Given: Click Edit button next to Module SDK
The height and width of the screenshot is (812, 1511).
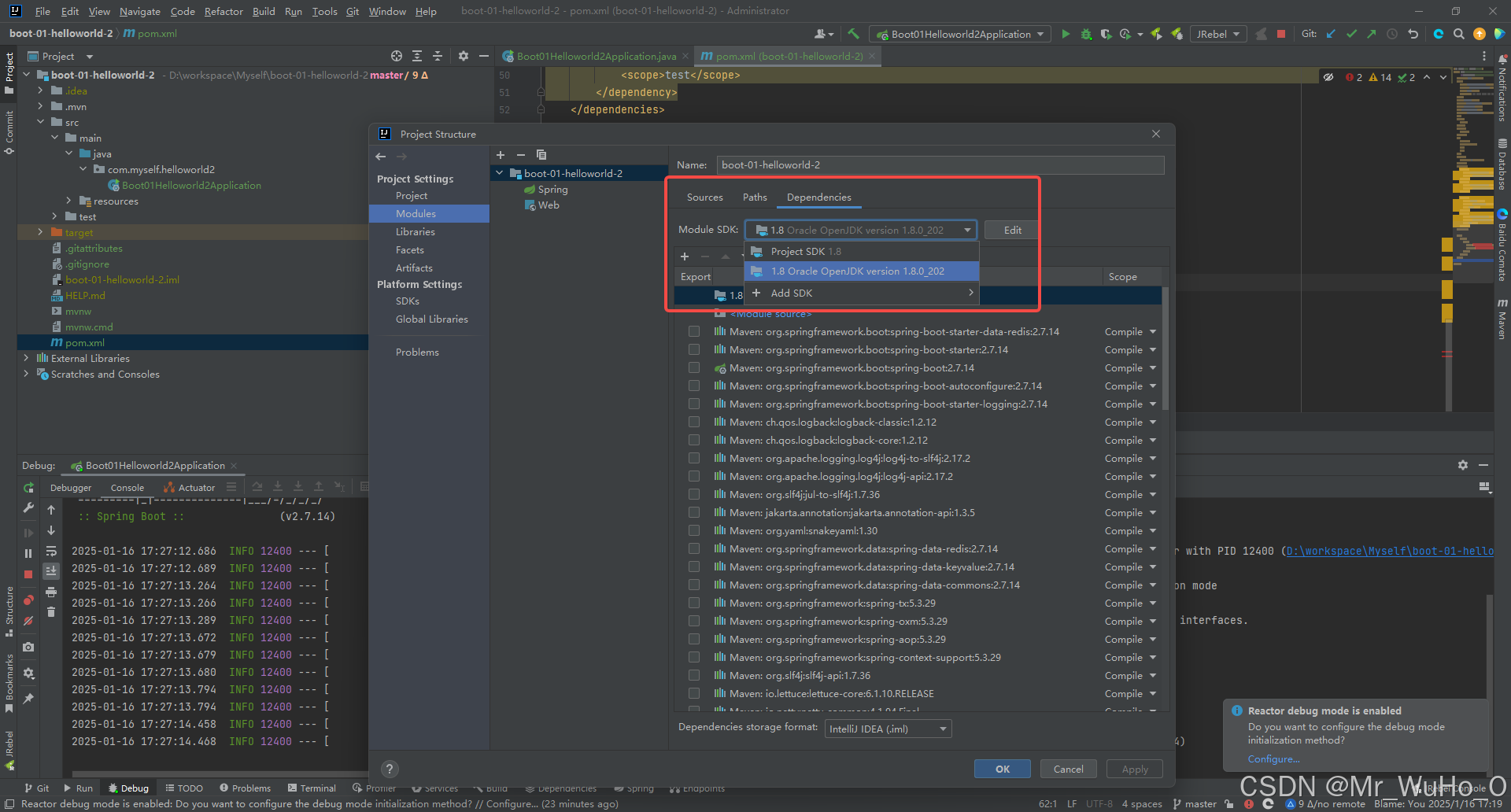Looking at the screenshot, I should pos(1013,230).
